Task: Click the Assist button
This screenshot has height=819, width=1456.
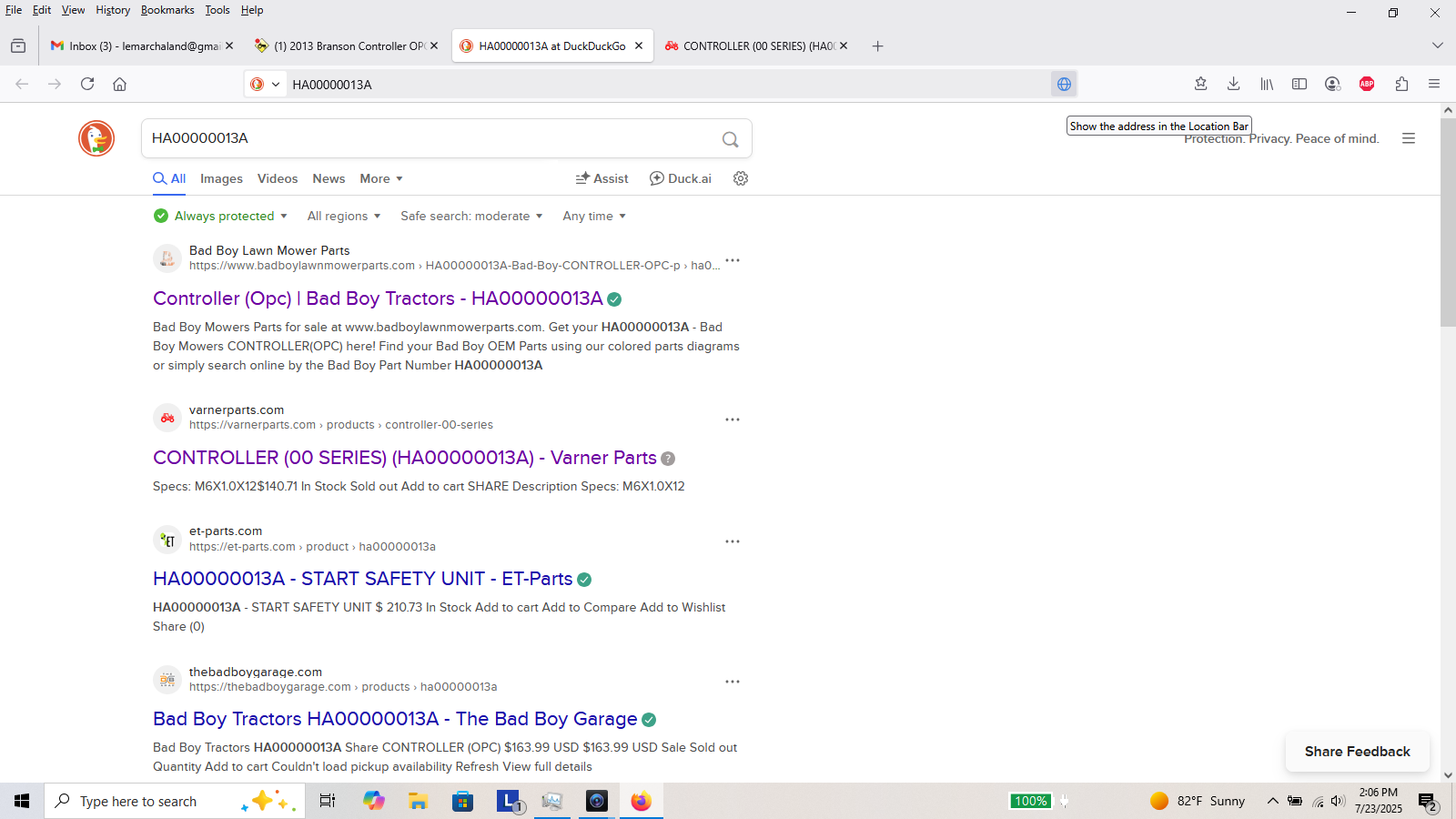Action: click(x=602, y=178)
